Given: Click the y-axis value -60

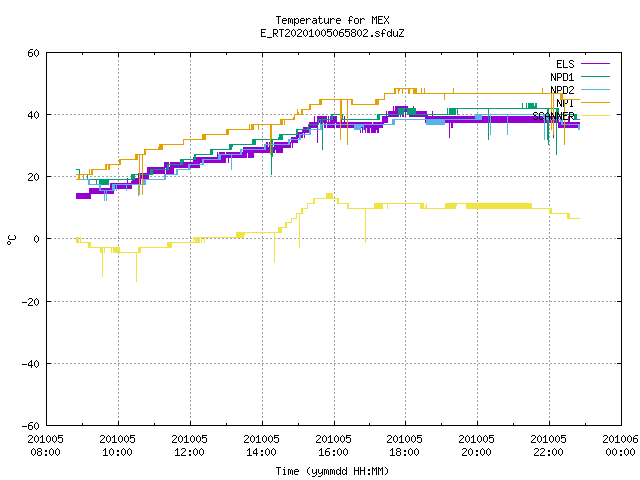Looking at the screenshot, I should 31,426.
